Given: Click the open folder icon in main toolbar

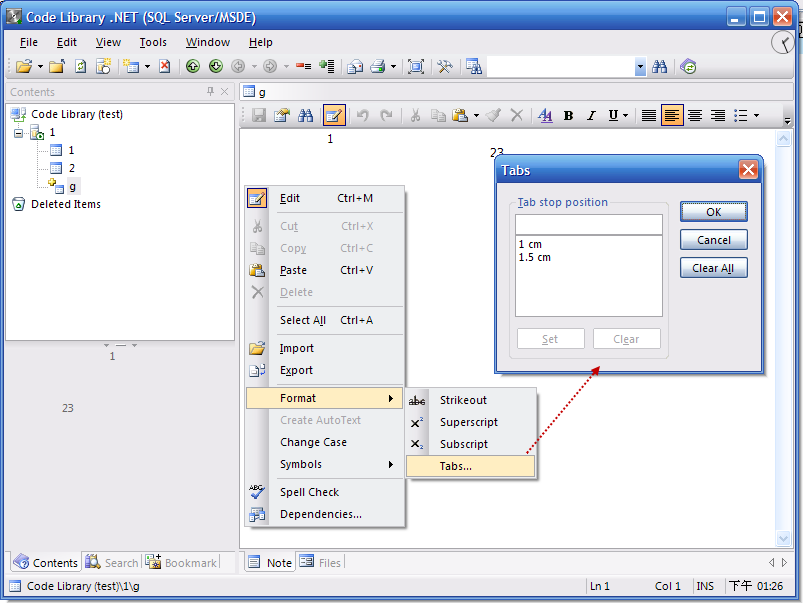Looking at the screenshot, I should (23, 67).
